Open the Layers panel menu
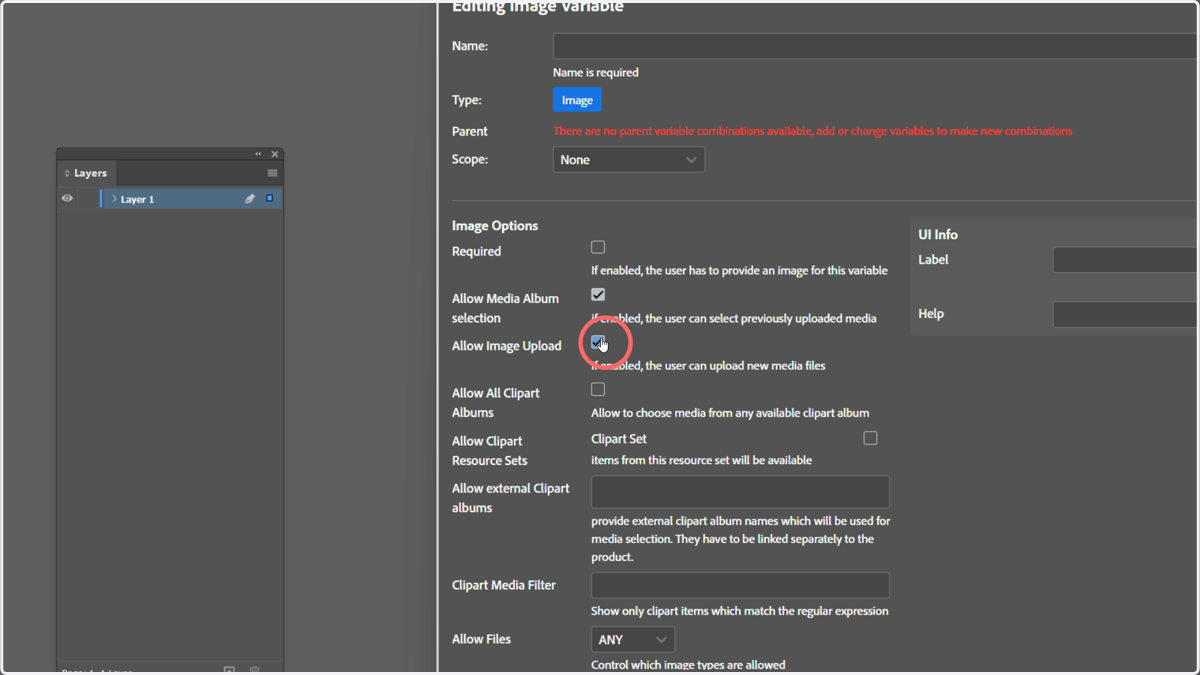 pos(272,173)
